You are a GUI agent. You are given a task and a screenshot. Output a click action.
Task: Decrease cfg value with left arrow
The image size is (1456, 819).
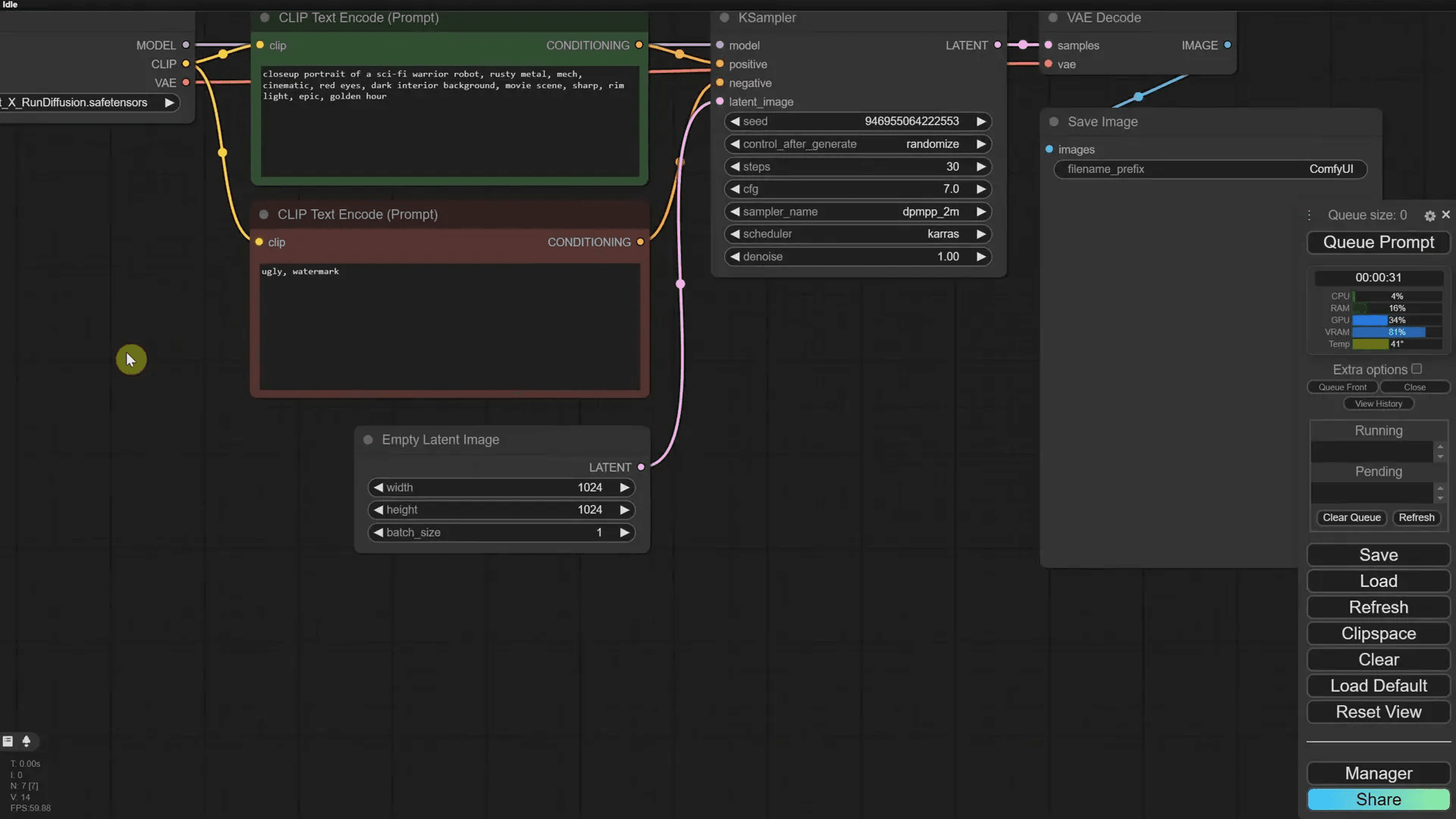tap(735, 189)
